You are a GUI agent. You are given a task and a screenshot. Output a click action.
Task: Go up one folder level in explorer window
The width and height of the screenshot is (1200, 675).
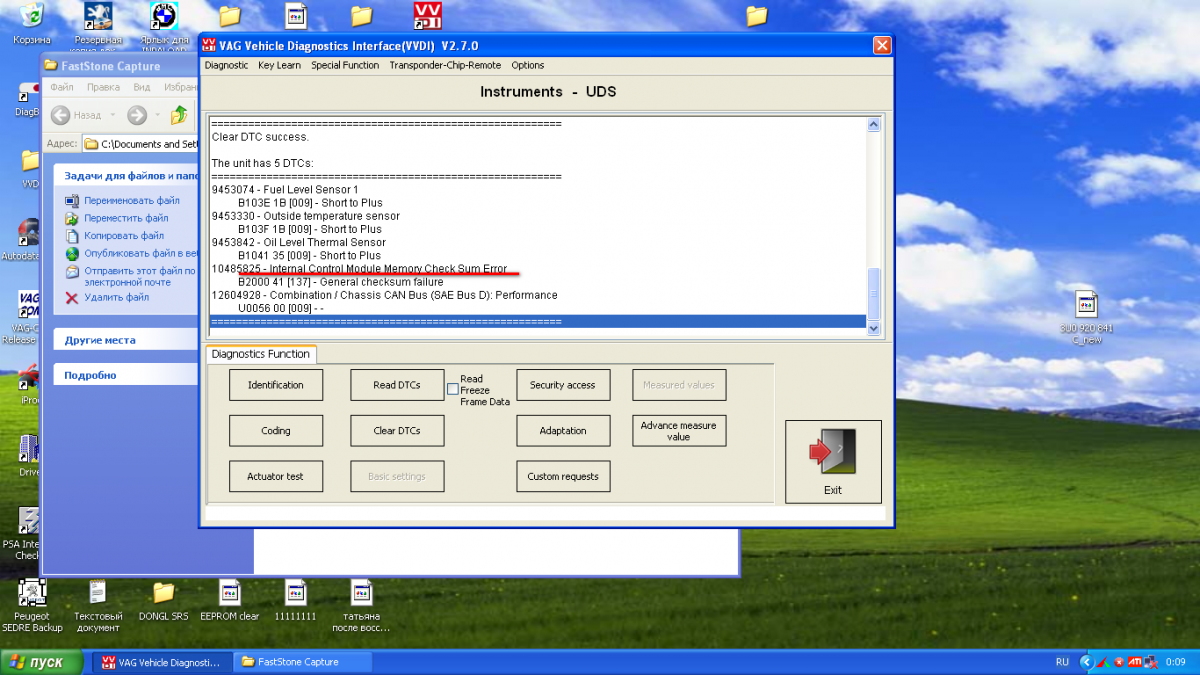tap(179, 115)
